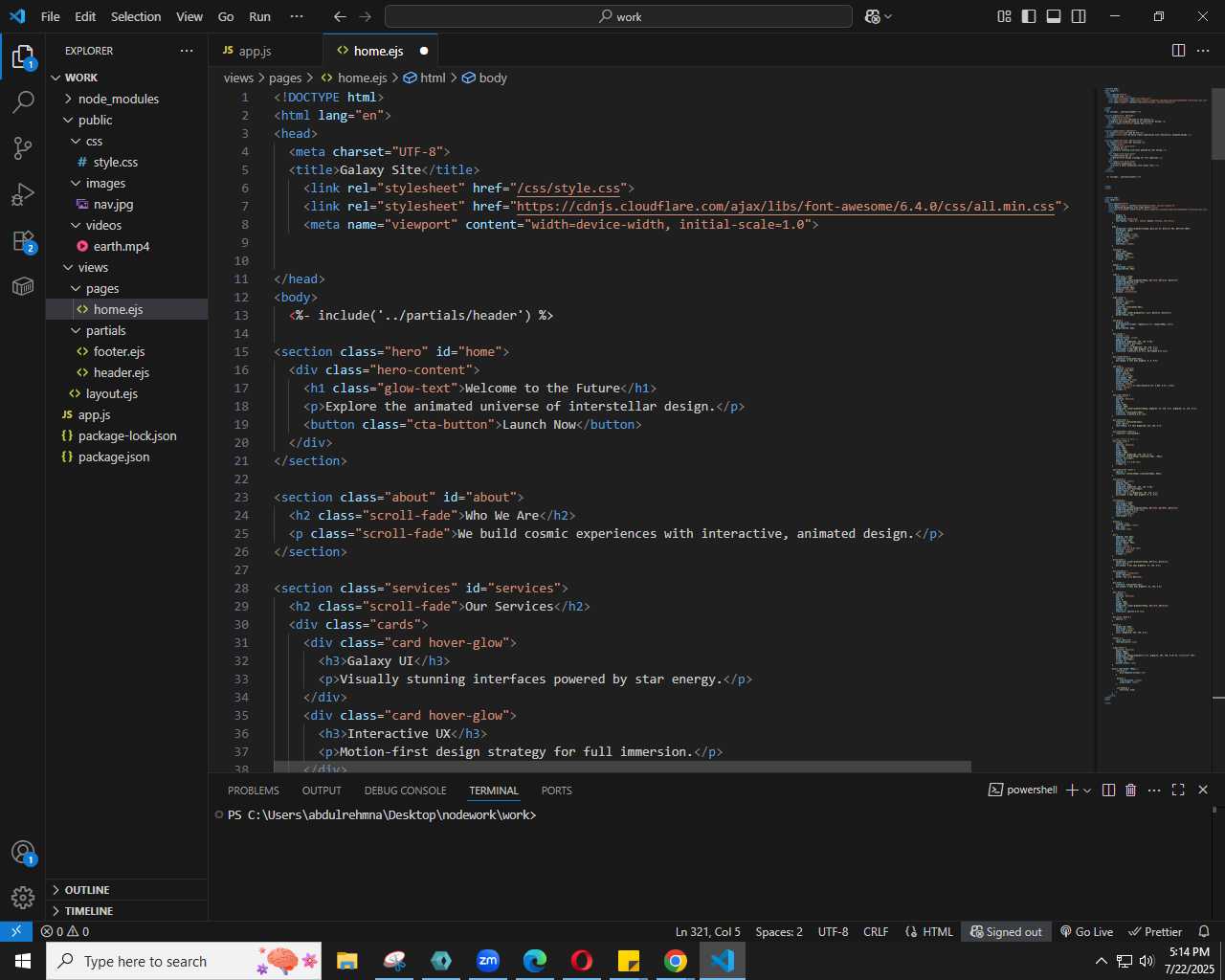
Task: Open terminal launch profile dropdown arrow
Action: coord(1087,791)
